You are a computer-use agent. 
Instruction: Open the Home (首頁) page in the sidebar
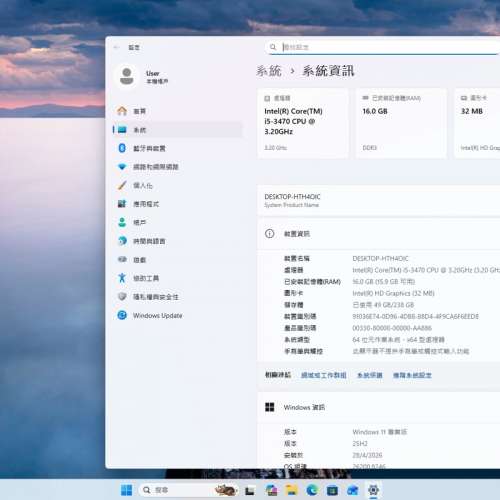coord(178,111)
